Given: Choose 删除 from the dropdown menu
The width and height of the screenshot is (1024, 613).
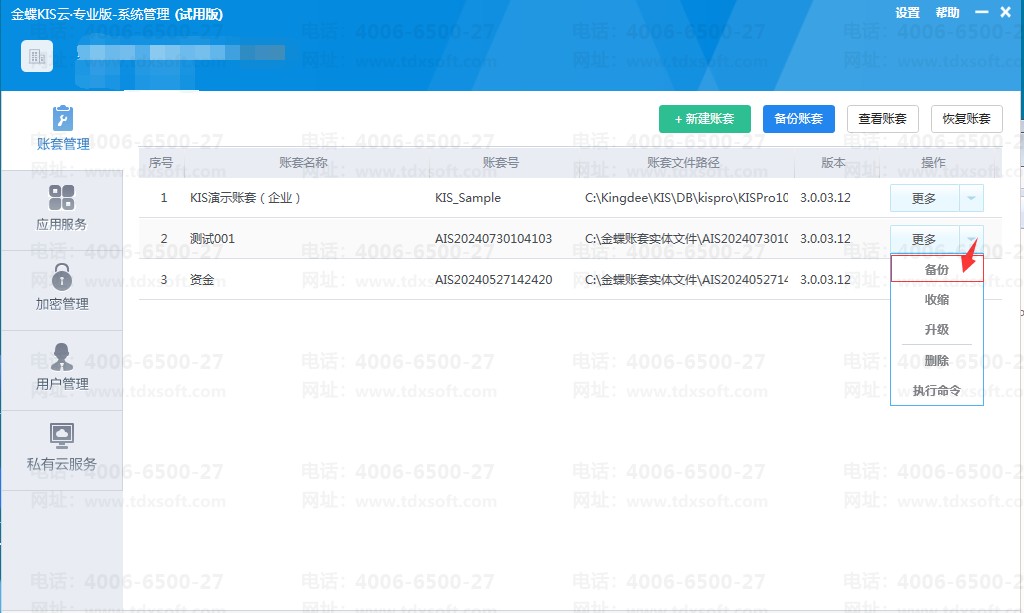Looking at the screenshot, I should tap(936, 360).
